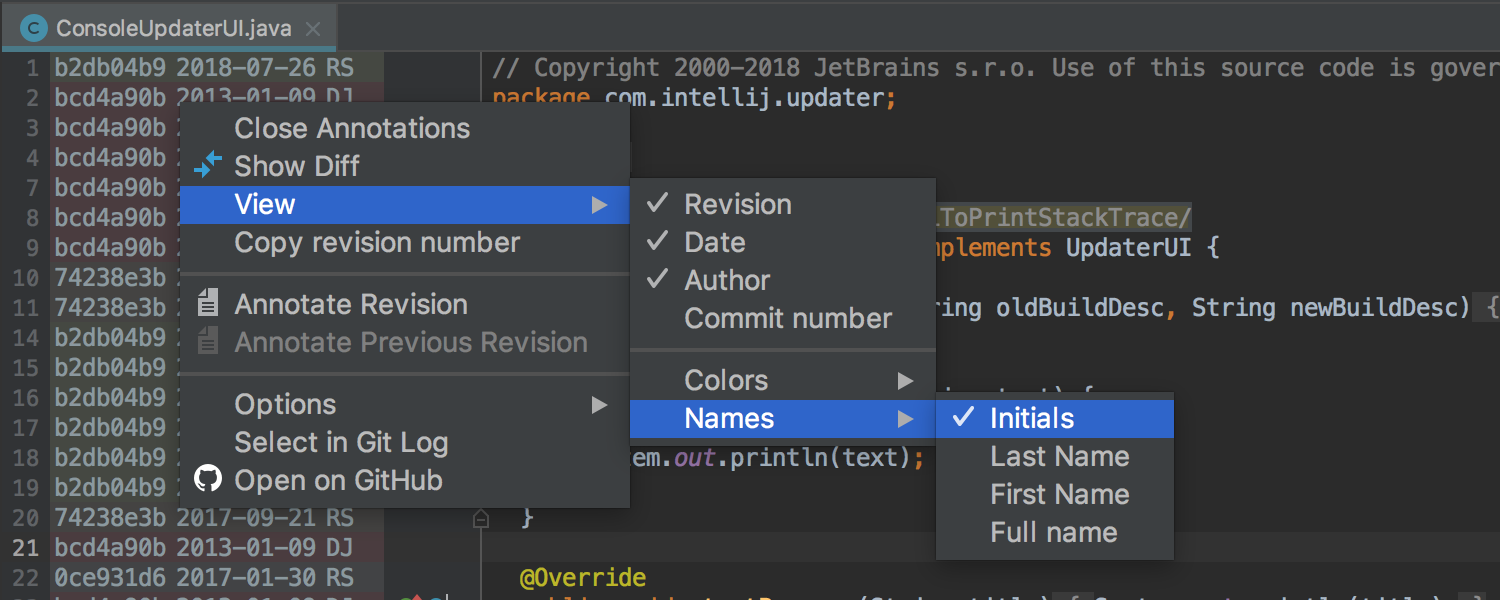Expand the Options submenu arrow

click(x=599, y=405)
